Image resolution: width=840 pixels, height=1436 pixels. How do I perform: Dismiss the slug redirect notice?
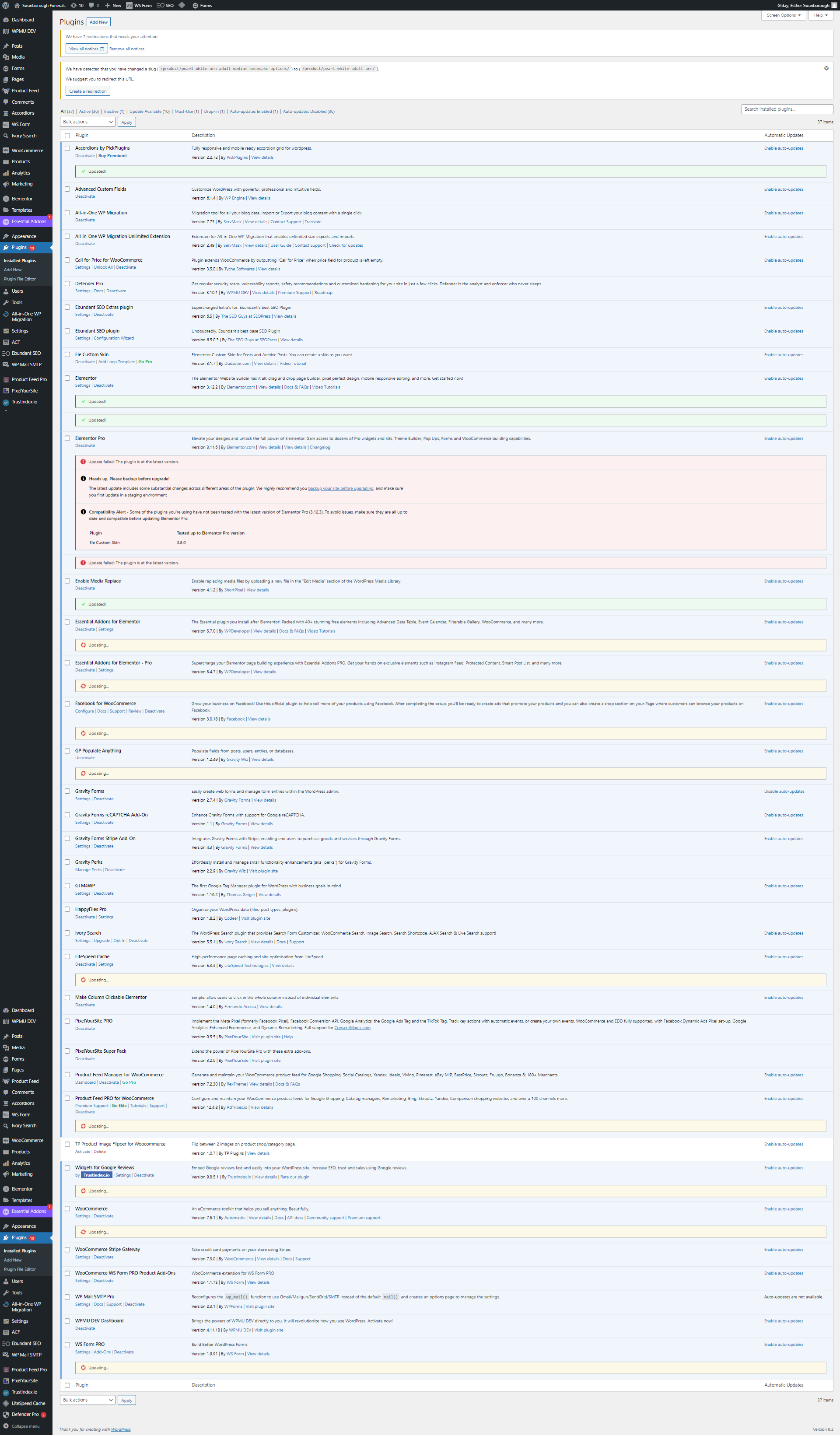click(x=826, y=68)
